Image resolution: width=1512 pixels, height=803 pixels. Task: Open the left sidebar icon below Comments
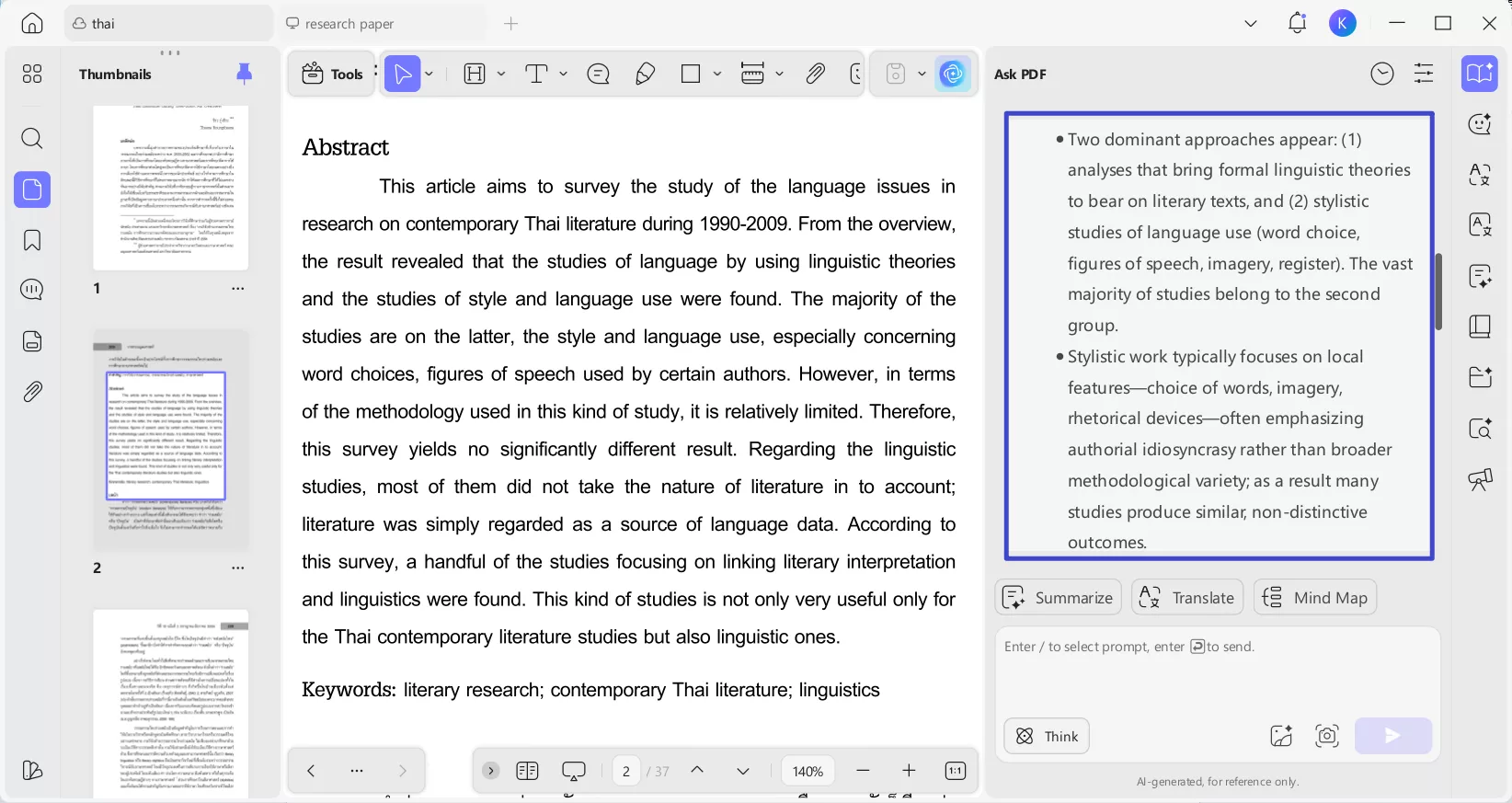click(32, 341)
